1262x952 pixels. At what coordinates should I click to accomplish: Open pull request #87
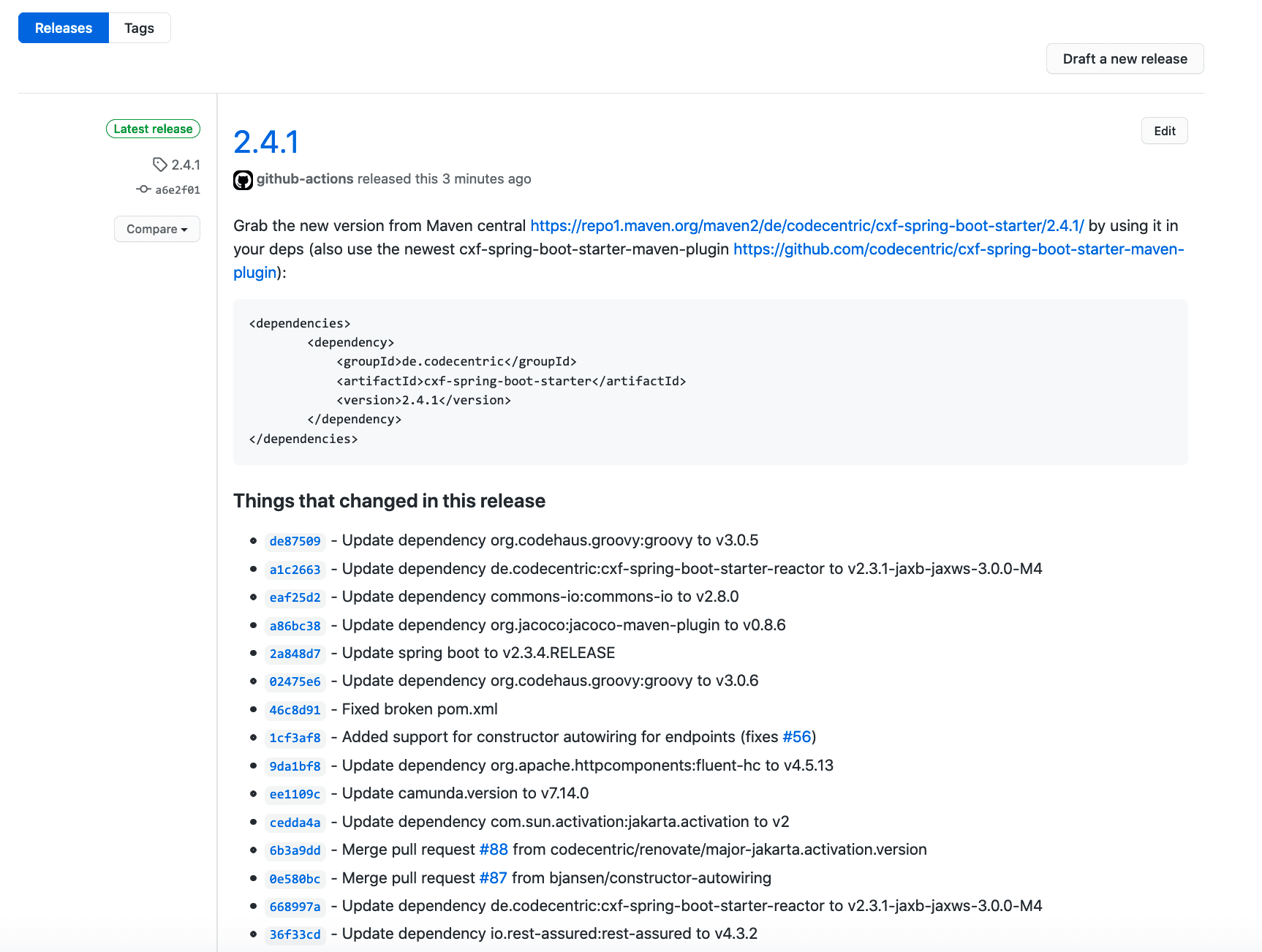click(493, 878)
